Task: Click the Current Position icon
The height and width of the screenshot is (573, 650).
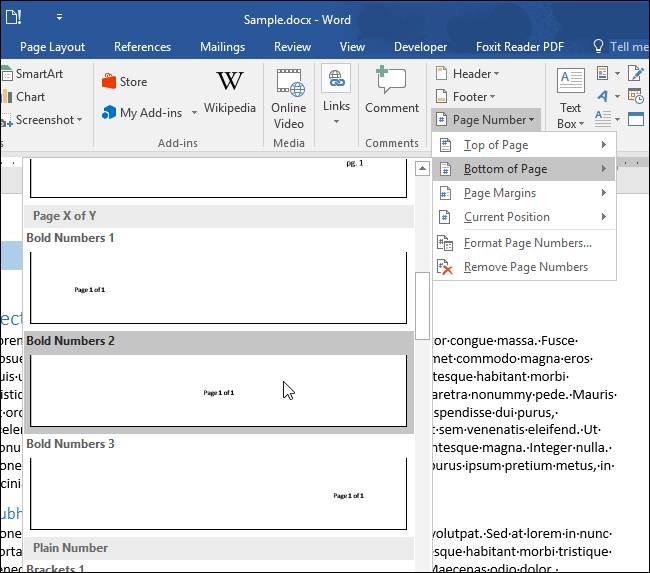Action: (445, 217)
